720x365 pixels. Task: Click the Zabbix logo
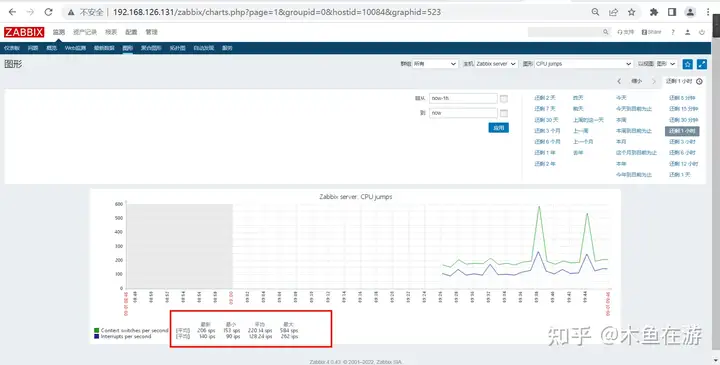[24, 32]
